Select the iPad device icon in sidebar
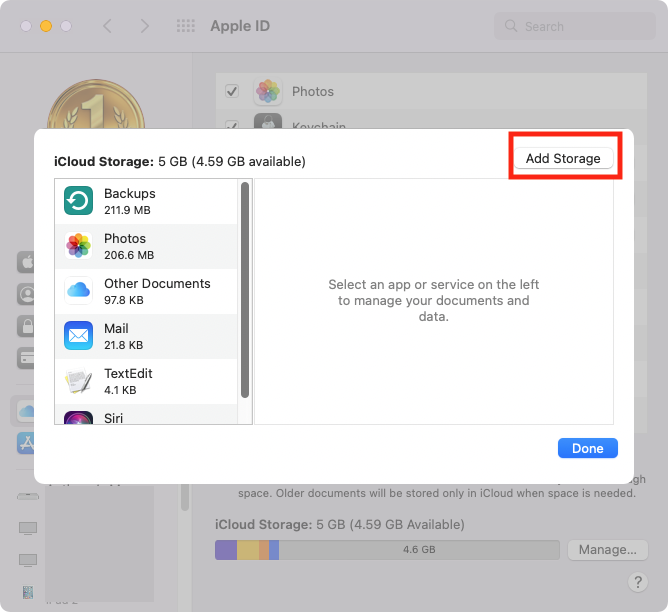This screenshot has width=668, height=612. coord(28,592)
